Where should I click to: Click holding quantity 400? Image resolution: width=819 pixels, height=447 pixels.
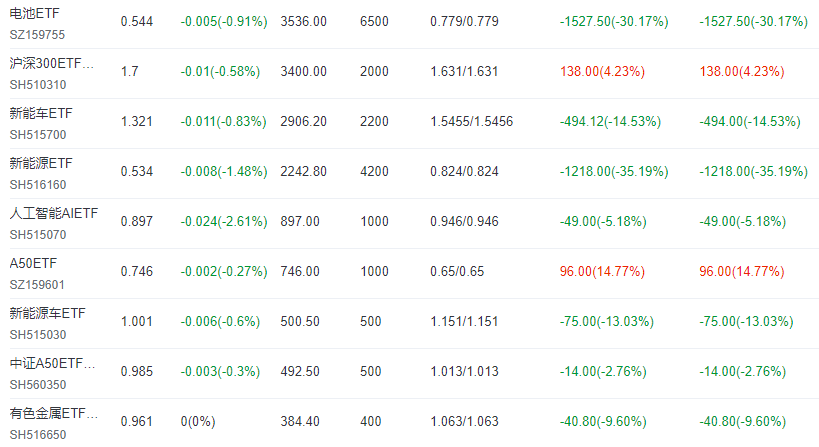pos(371,421)
